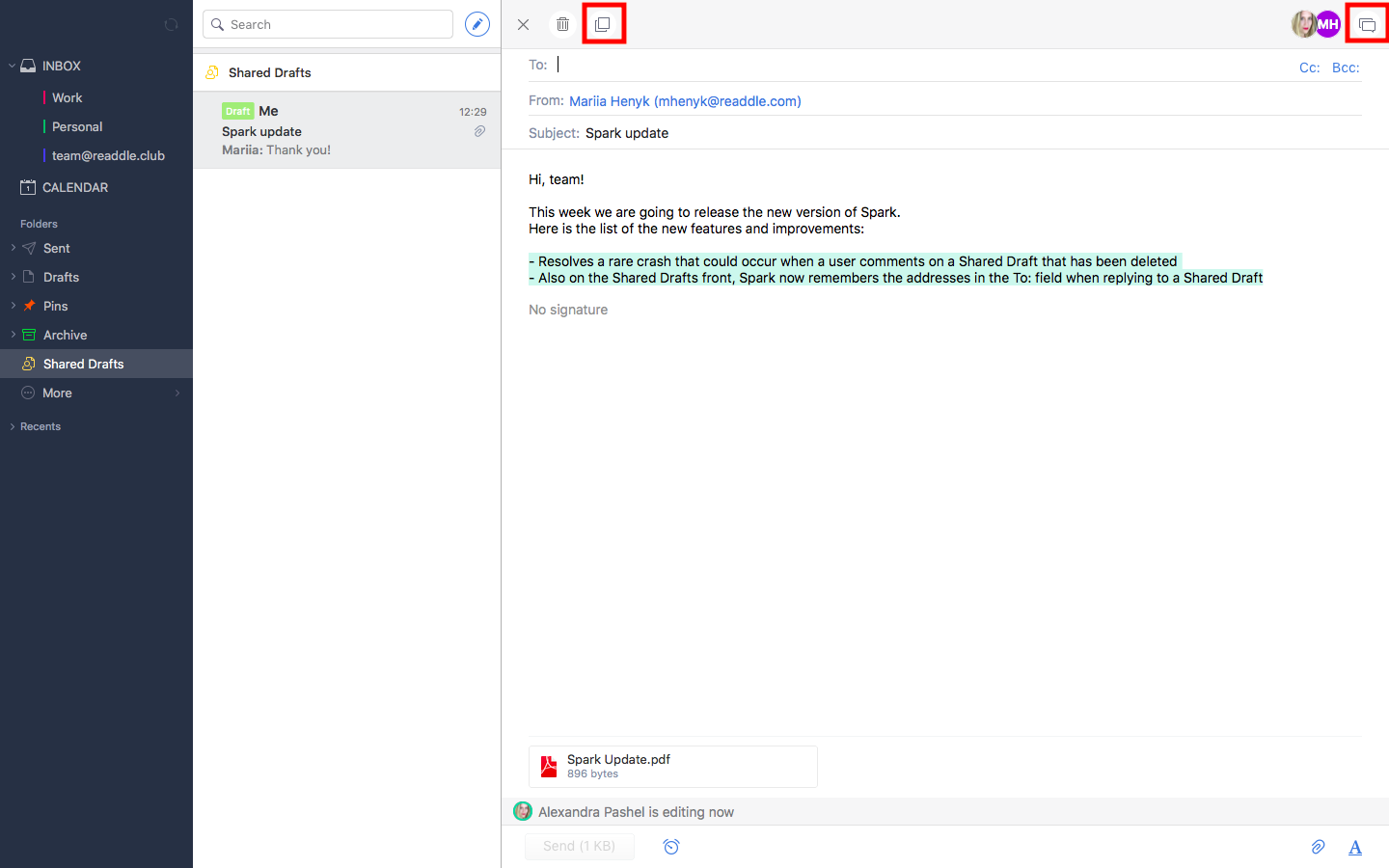Focus the Search field

point(328,24)
